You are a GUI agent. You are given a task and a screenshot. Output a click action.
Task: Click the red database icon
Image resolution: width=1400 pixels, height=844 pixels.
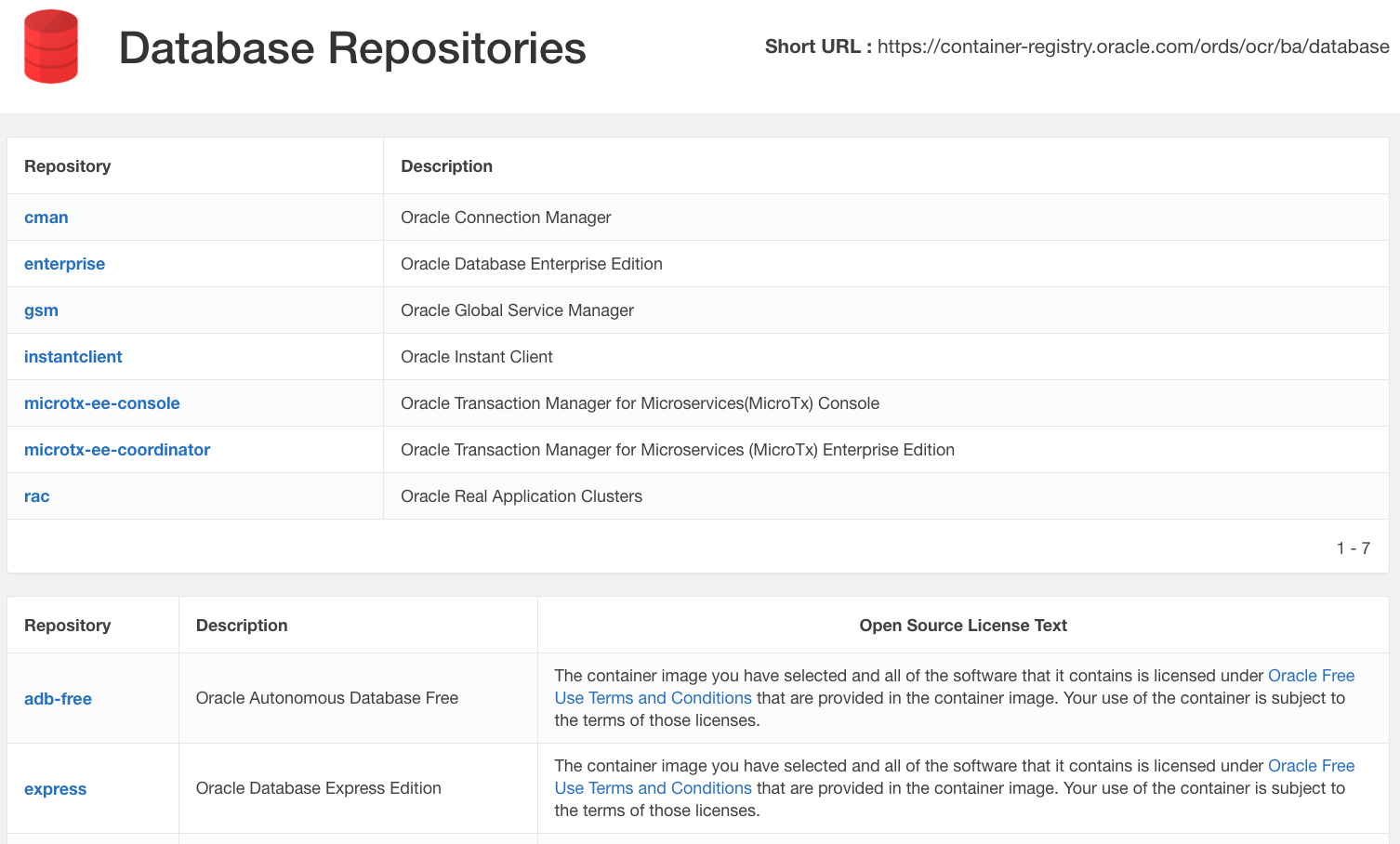51,46
